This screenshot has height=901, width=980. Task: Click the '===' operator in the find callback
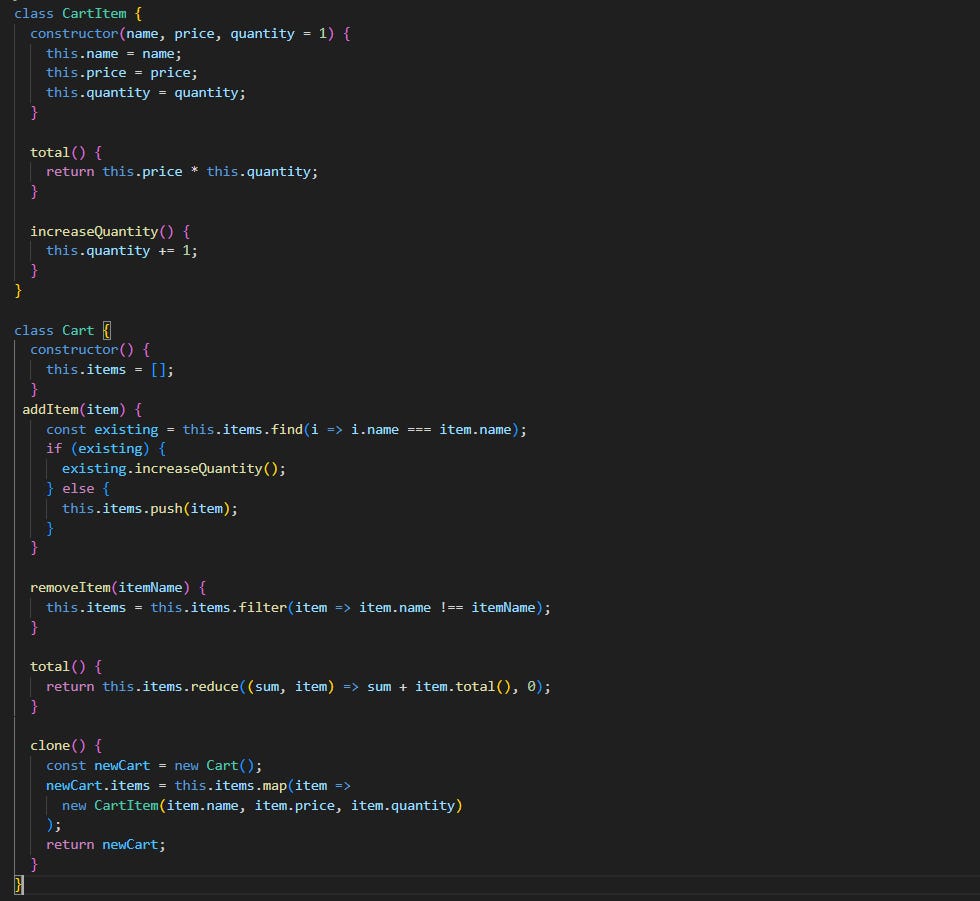point(419,429)
